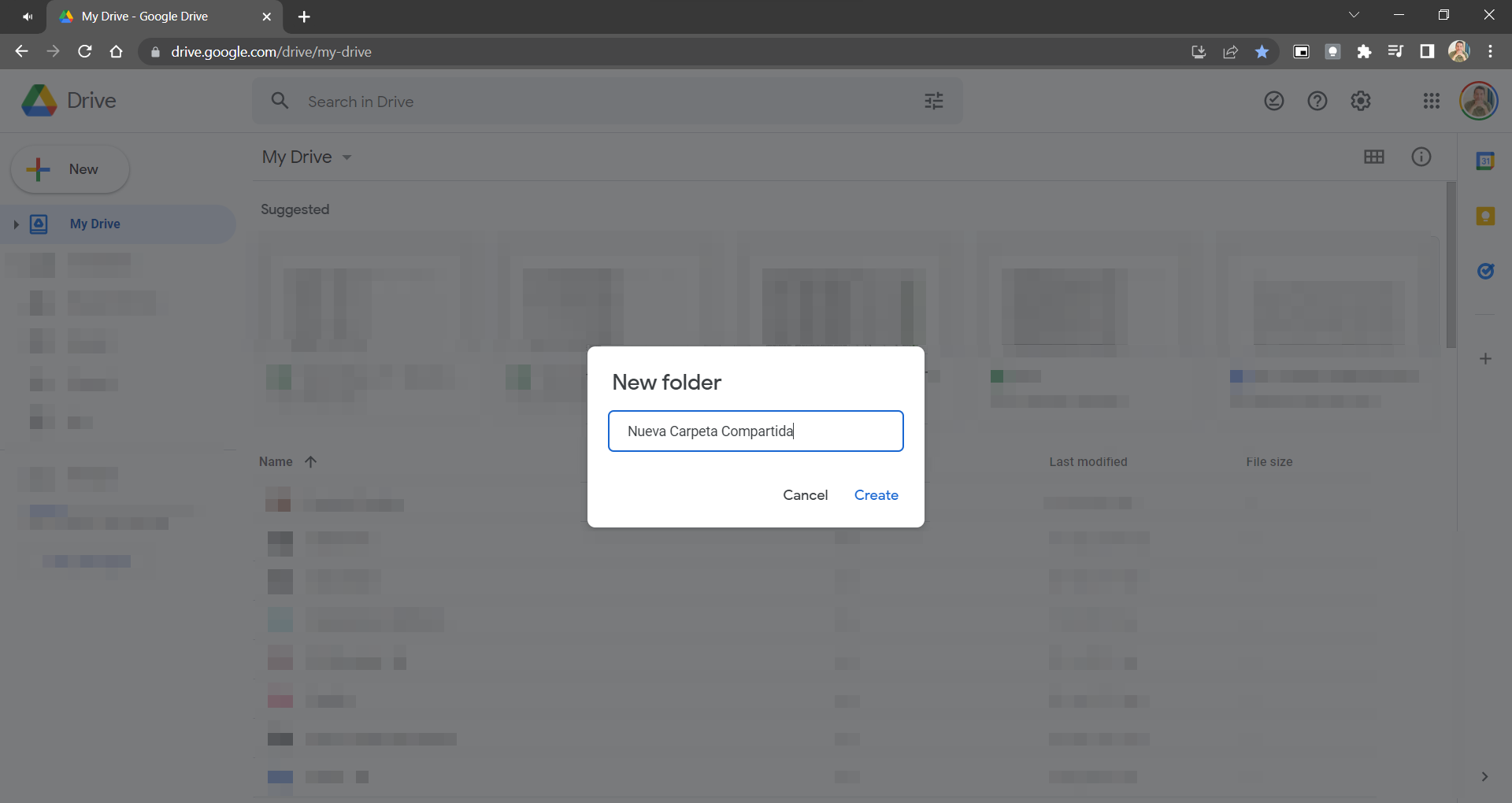Sort by the Name column header
The width and height of the screenshot is (1512, 803).
click(x=276, y=462)
